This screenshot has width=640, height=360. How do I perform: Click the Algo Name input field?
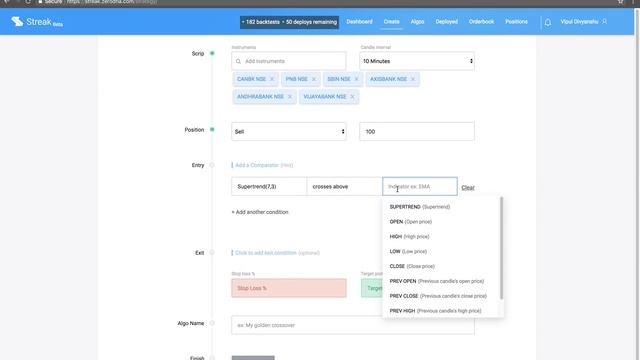tap(353, 325)
